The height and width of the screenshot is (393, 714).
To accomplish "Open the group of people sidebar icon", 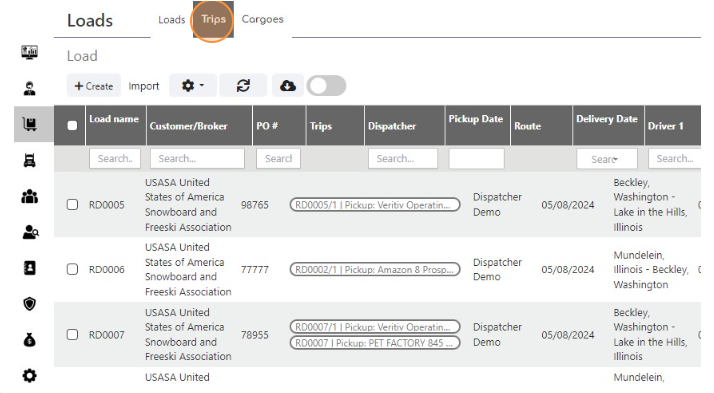I will (x=30, y=196).
